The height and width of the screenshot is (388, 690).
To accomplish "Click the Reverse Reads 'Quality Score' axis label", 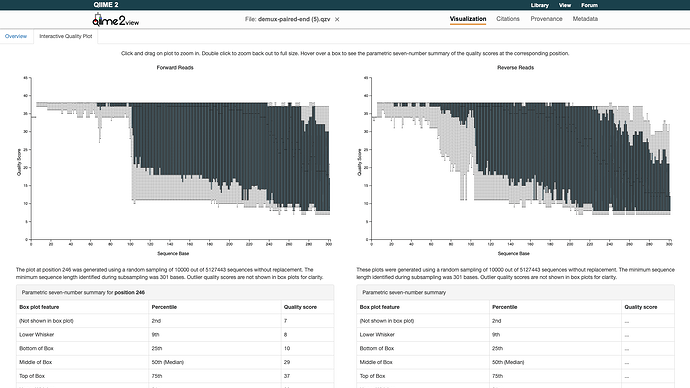I will point(360,162).
